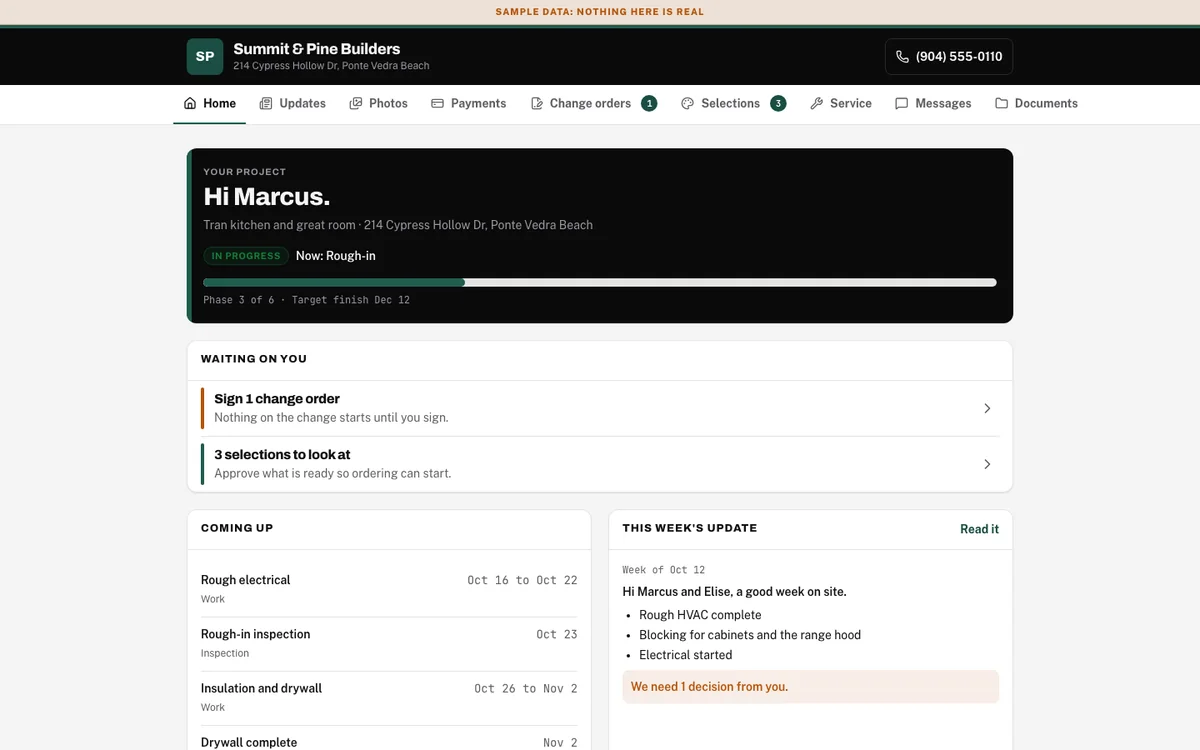Click the We need 1 decision from you notice

(810, 687)
